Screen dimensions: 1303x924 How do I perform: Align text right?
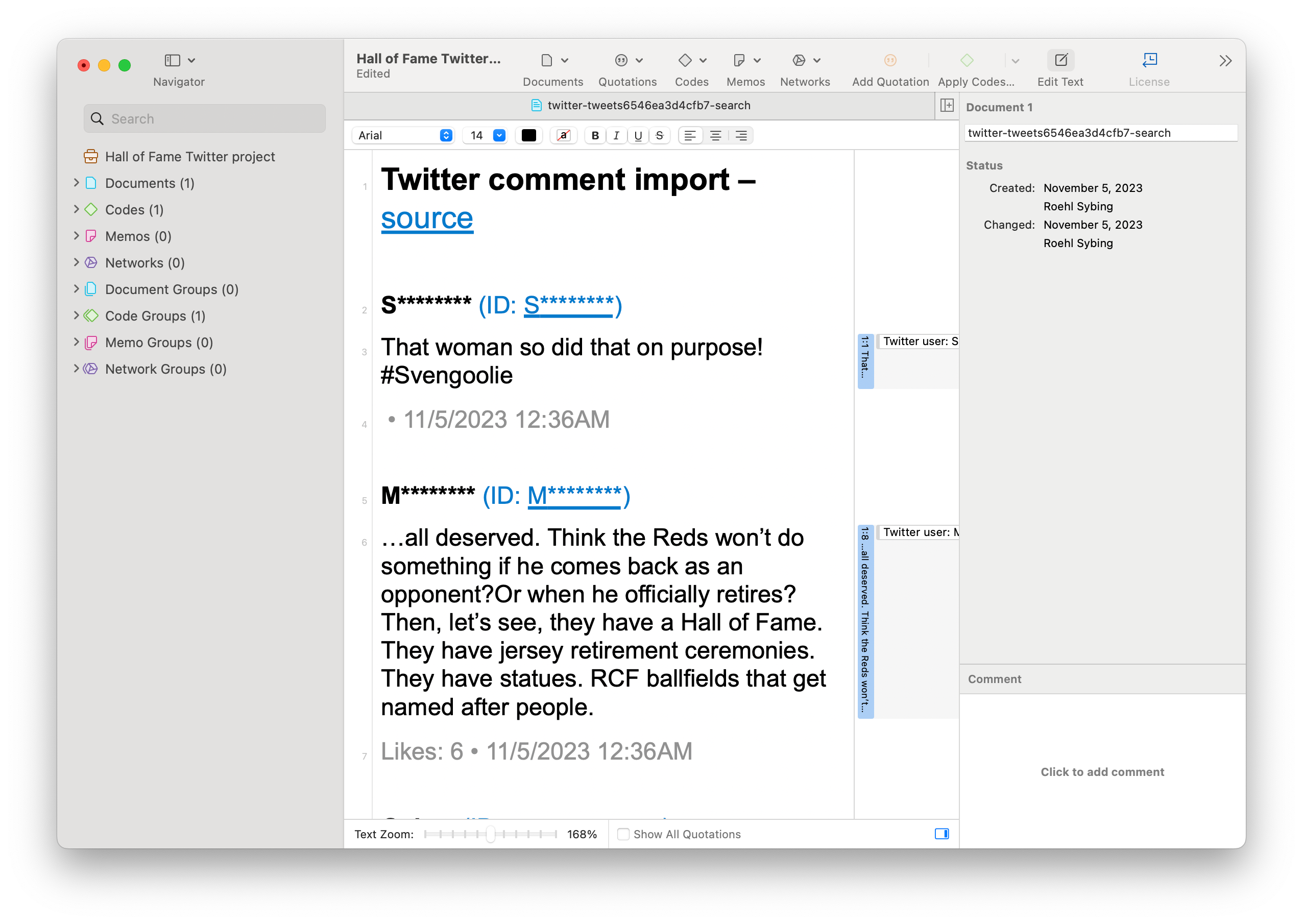click(x=741, y=135)
